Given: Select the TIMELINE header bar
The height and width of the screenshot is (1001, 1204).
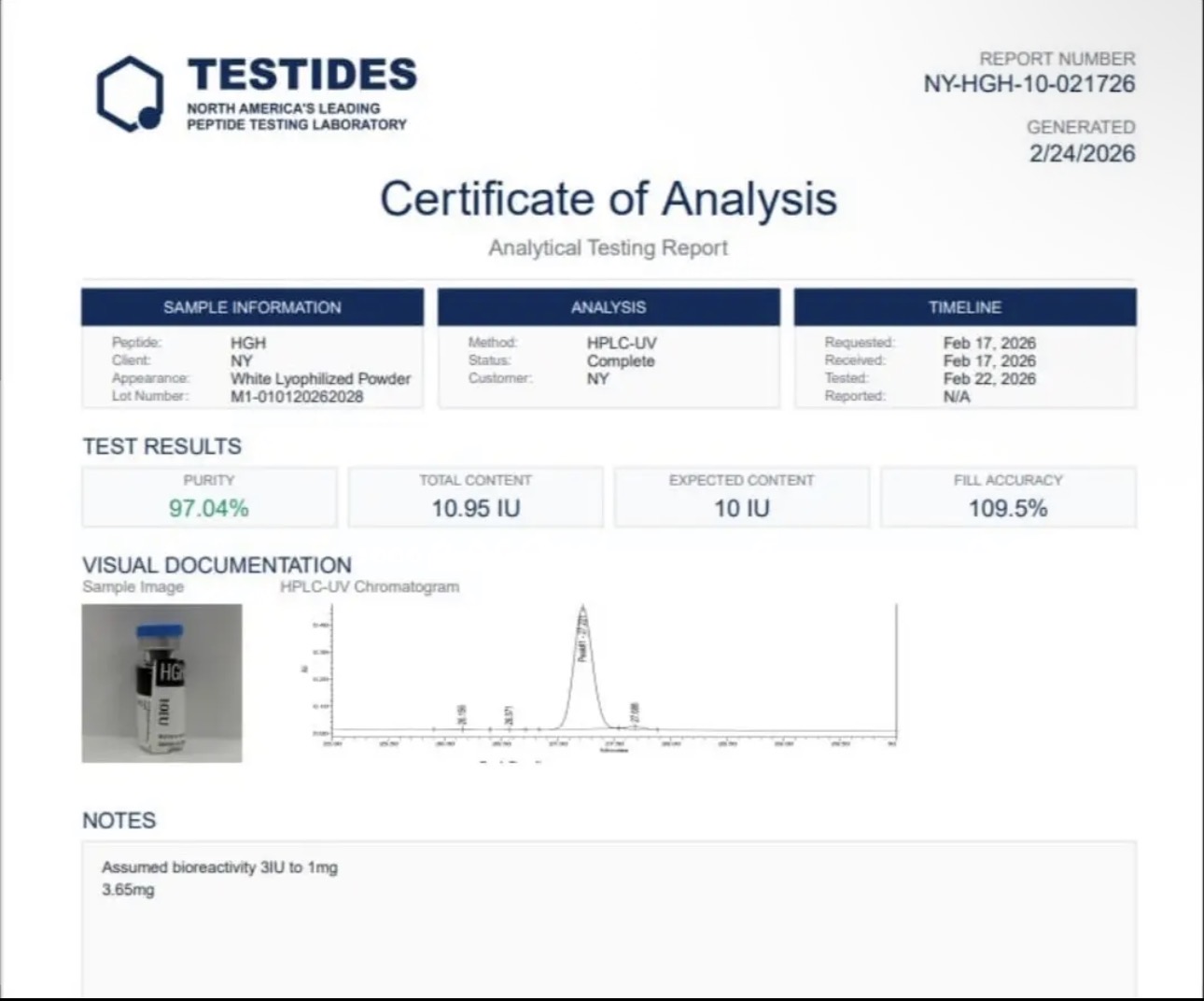Looking at the screenshot, I should click(x=965, y=307).
